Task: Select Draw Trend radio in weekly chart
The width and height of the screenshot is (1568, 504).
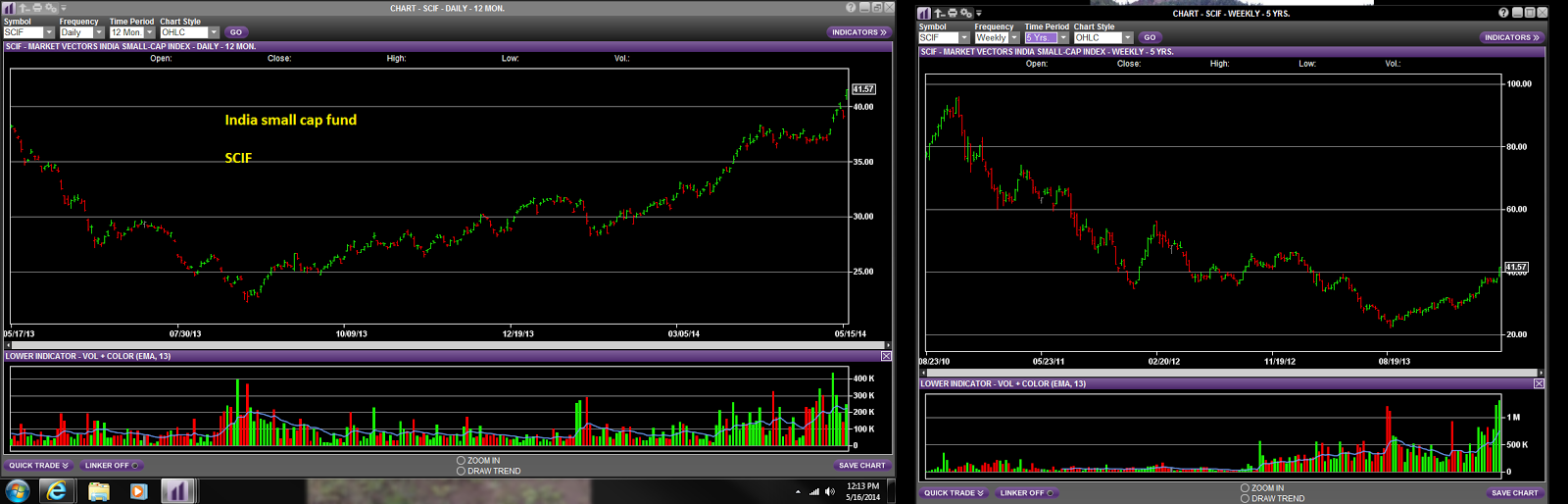Action: point(1245,498)
